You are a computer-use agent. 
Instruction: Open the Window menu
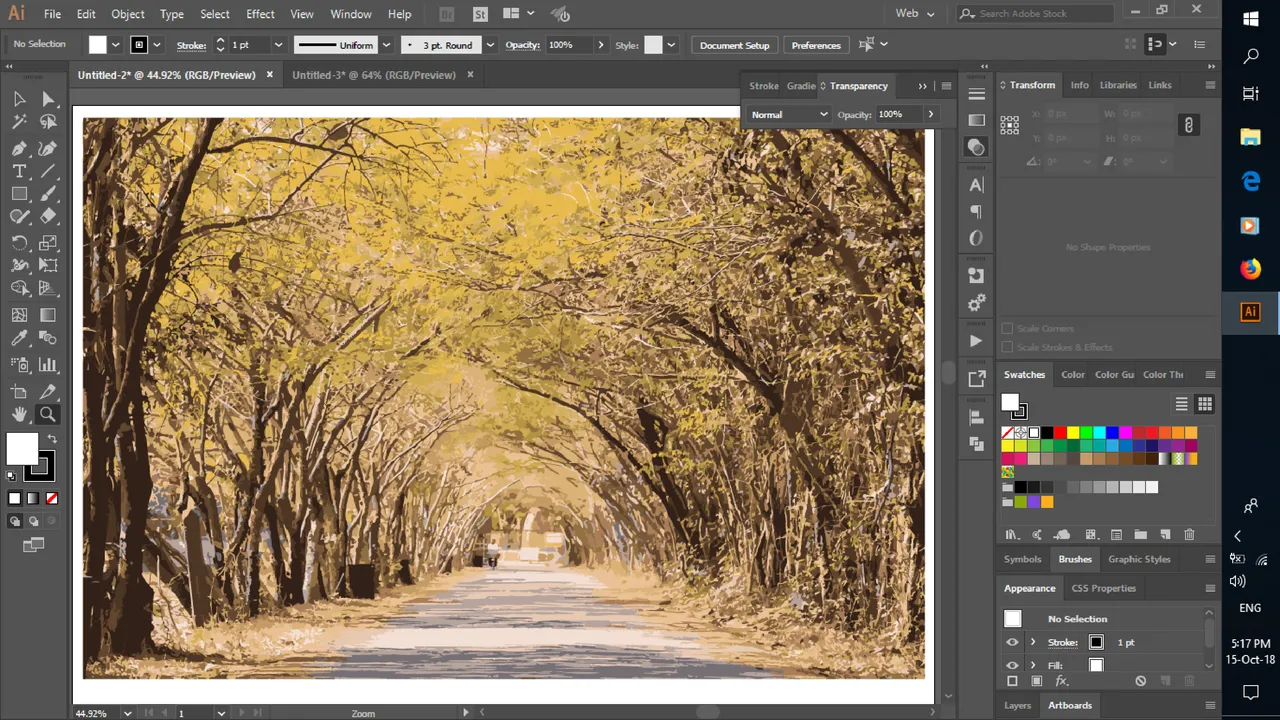click(x=351, y=14)
